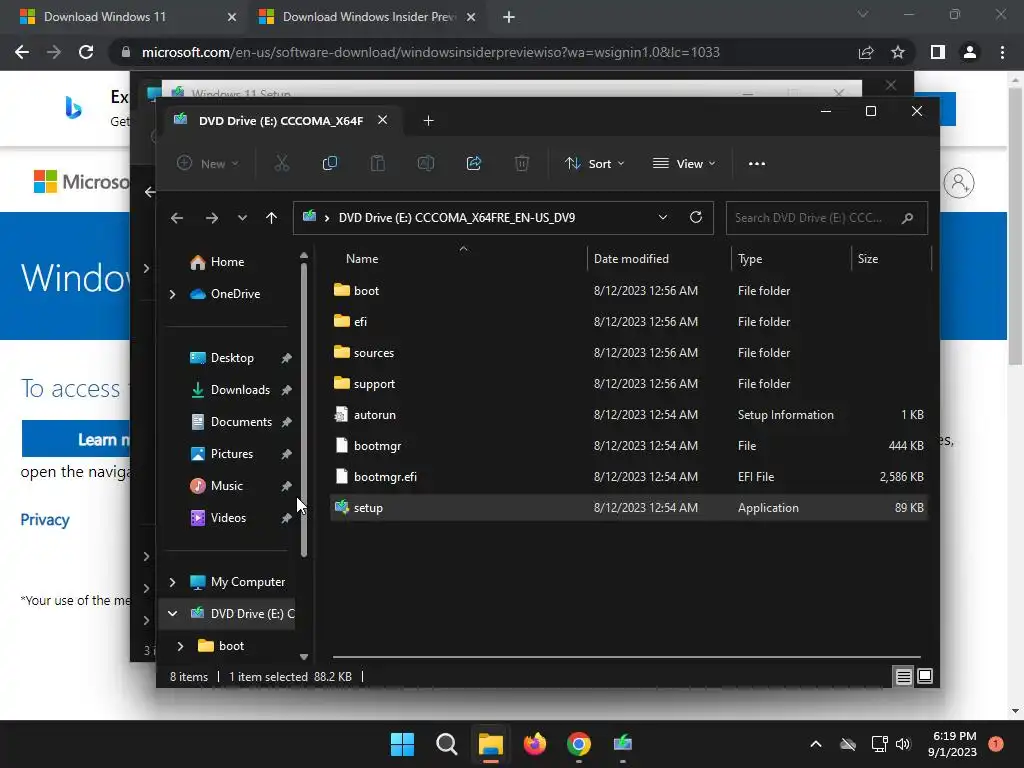Click the Cut scissors icon in Explorer toolbar
1024x768 pixels.
coord(281,163)
